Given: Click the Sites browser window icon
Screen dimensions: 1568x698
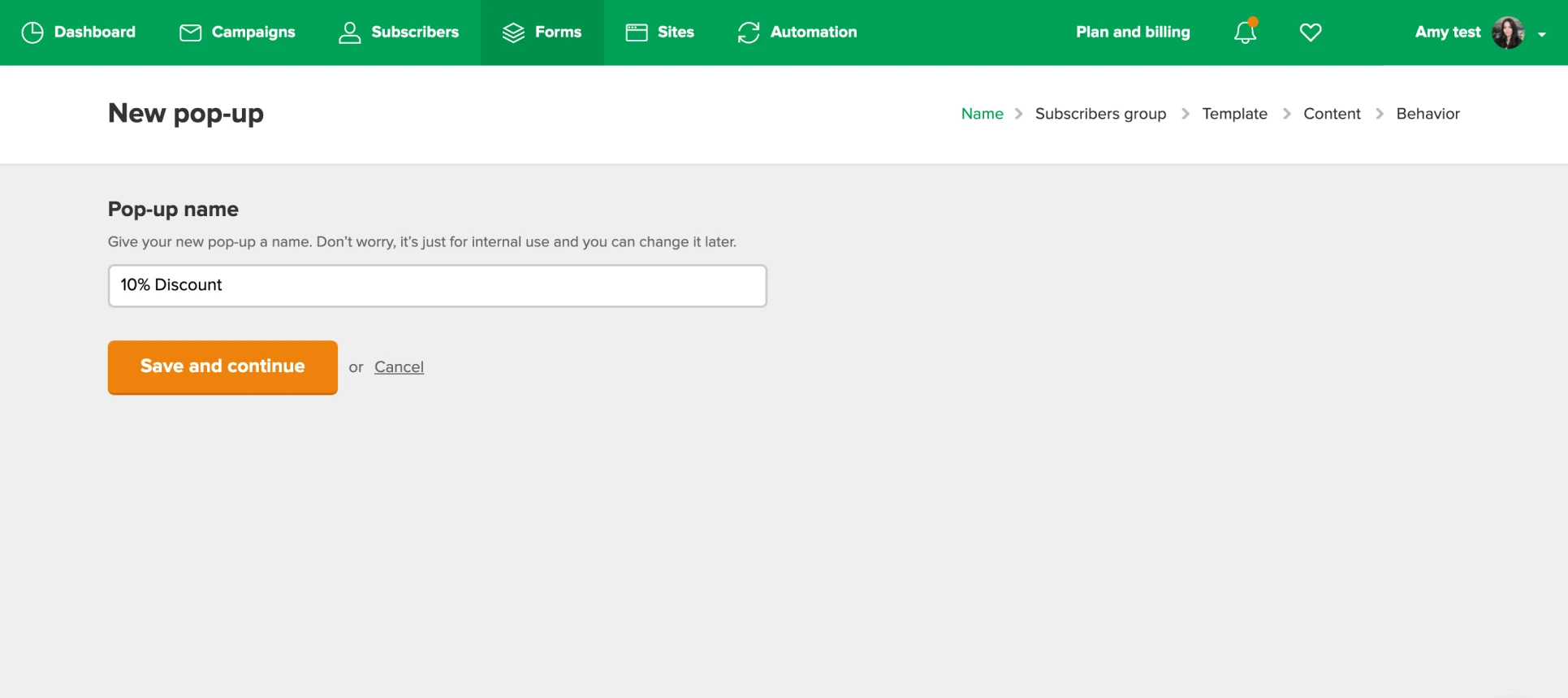Looking at the screenshot, I should [637, 33].
